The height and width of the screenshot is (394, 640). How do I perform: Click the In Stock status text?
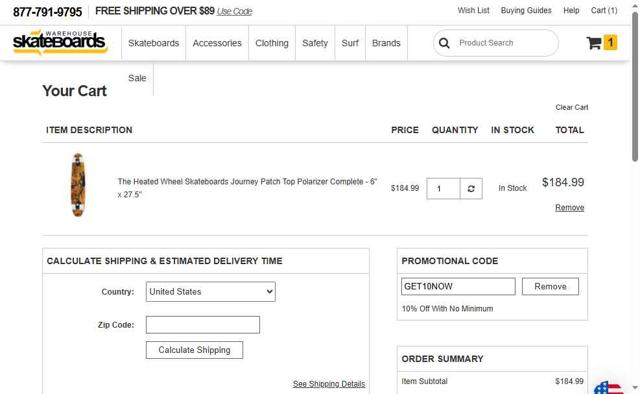pos(513,188)
